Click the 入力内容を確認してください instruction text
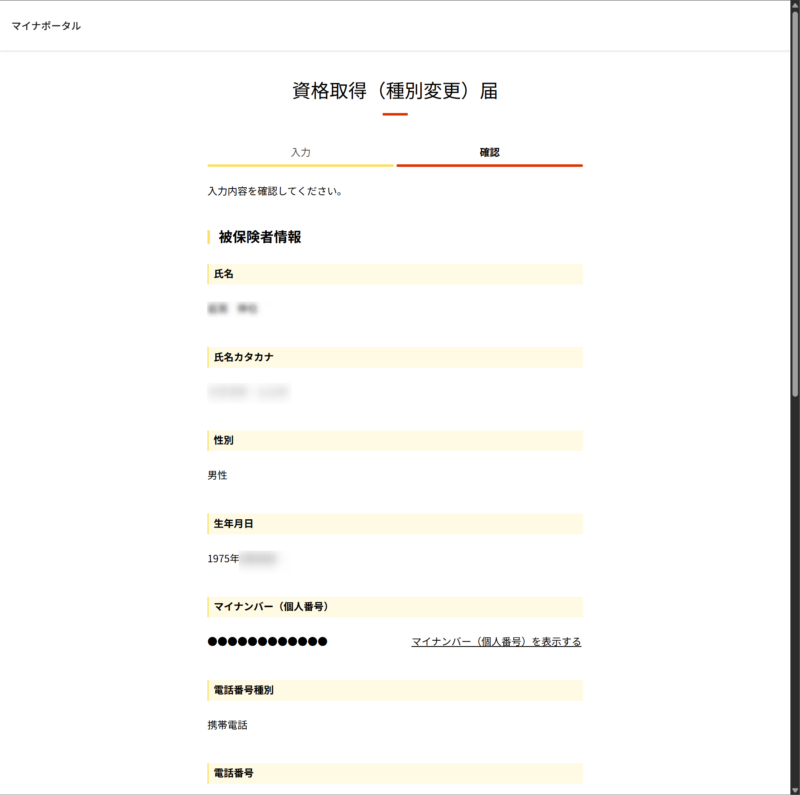 [x=275, y=191]
